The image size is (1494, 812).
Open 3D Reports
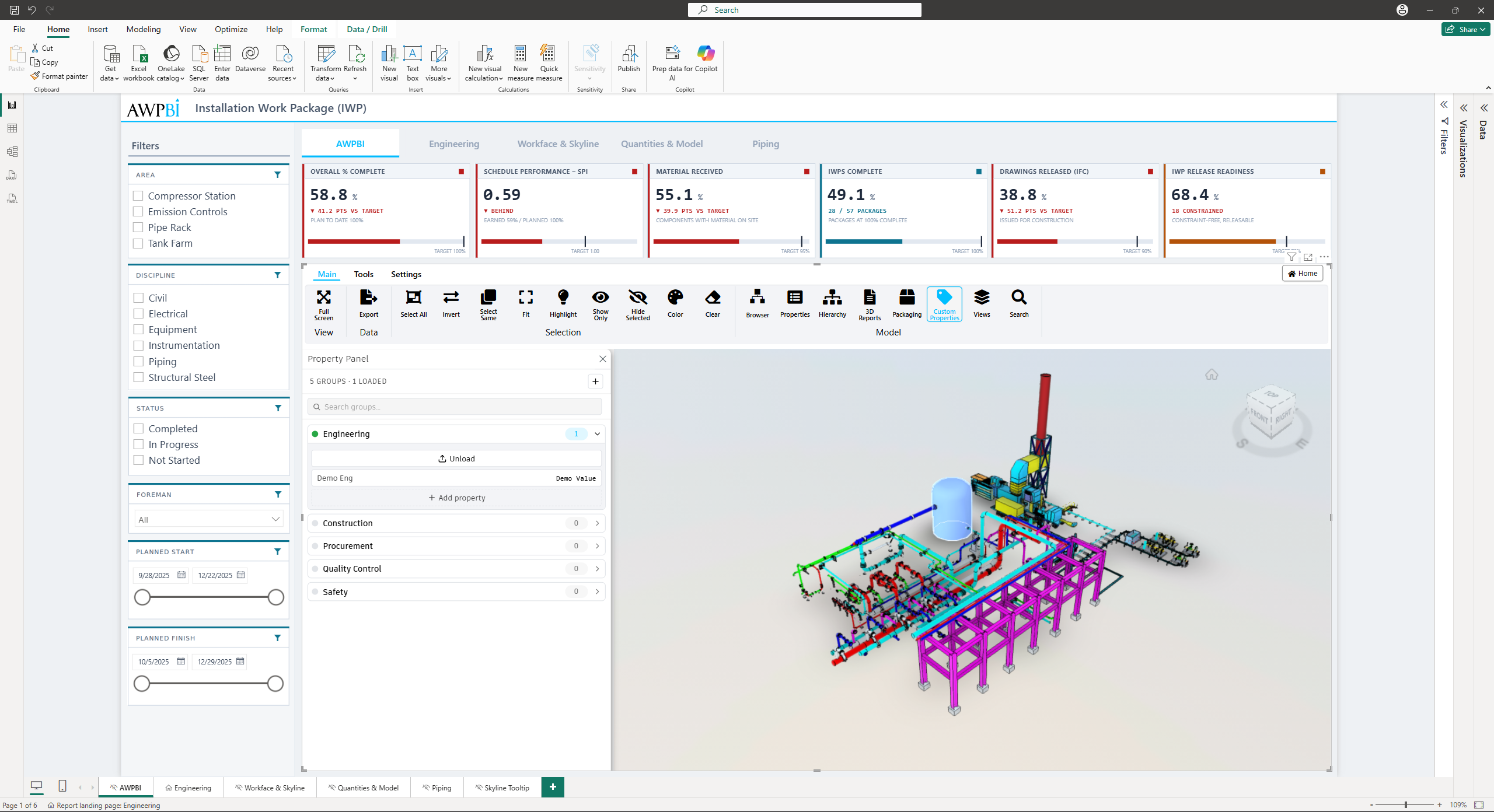coord(869,304)
